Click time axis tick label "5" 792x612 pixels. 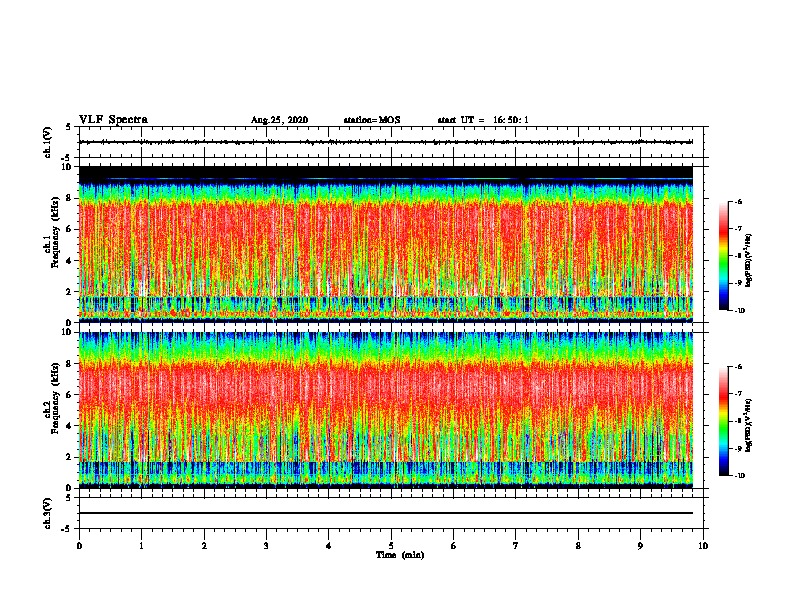(x=391, y=545)
